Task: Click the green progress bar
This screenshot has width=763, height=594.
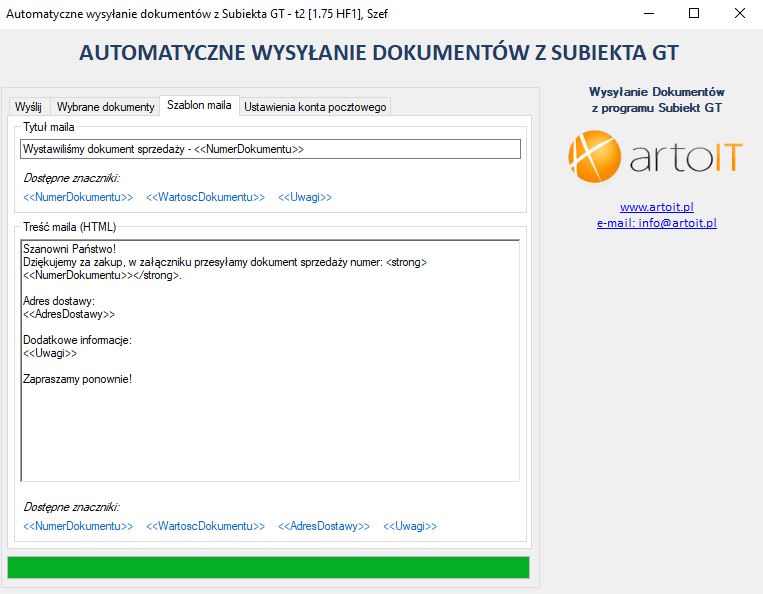Action: tap(268, 567)
